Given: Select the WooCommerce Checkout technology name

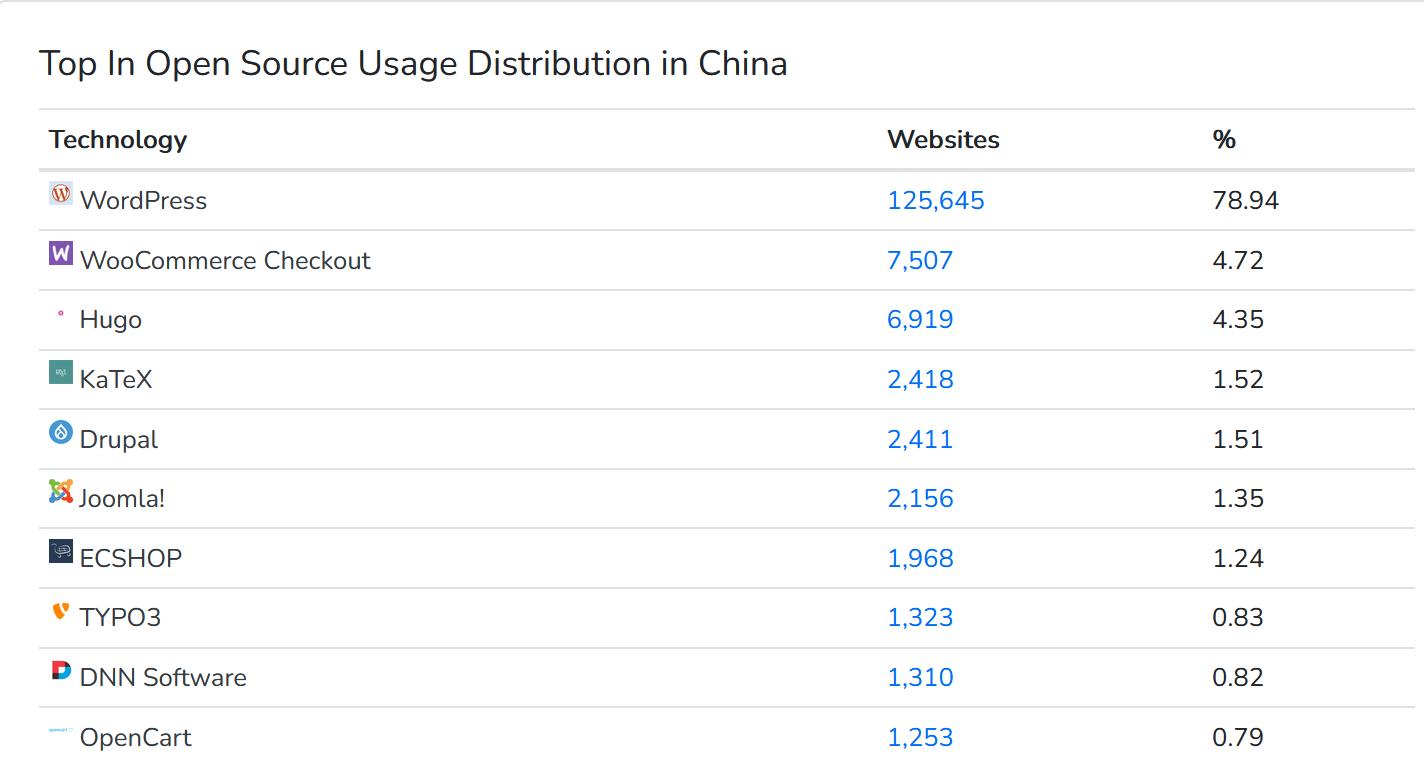Looking at the screenshot, I should tap(225, 260).
